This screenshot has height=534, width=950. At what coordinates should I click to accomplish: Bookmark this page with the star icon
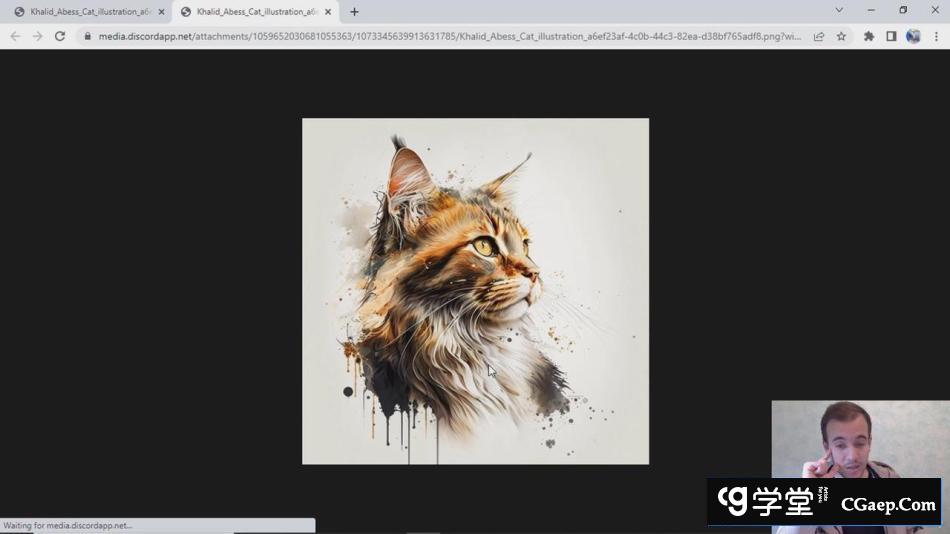(x=841, y=36)
